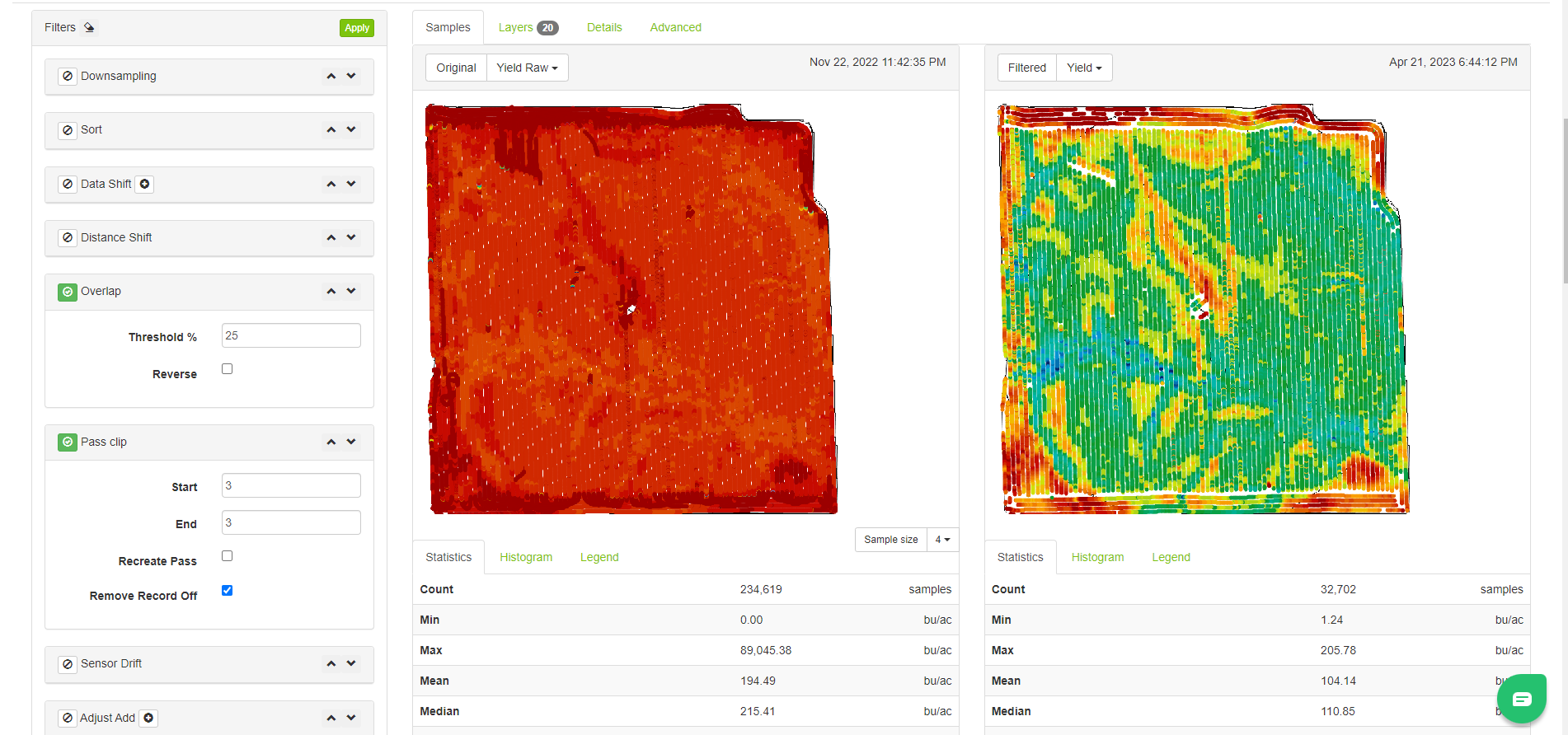1568x735 pixels.
Task: Move Downsampling filter up with arrow
Action: [331, 76]
